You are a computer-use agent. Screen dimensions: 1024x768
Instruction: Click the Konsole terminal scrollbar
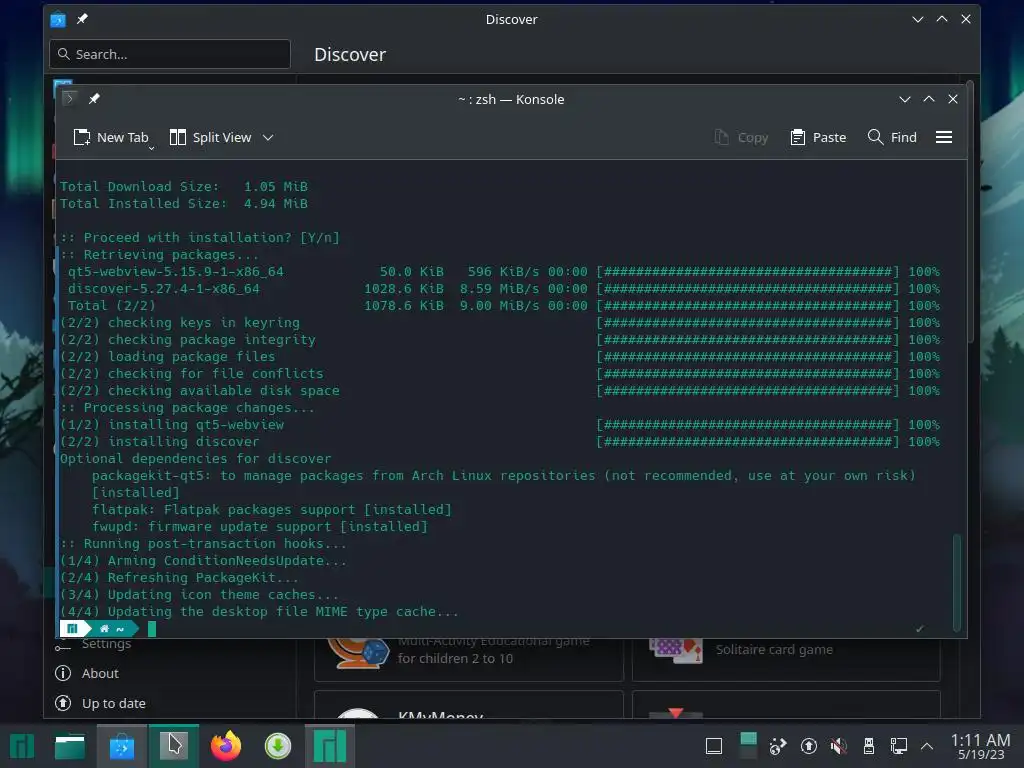click(957, 583)
